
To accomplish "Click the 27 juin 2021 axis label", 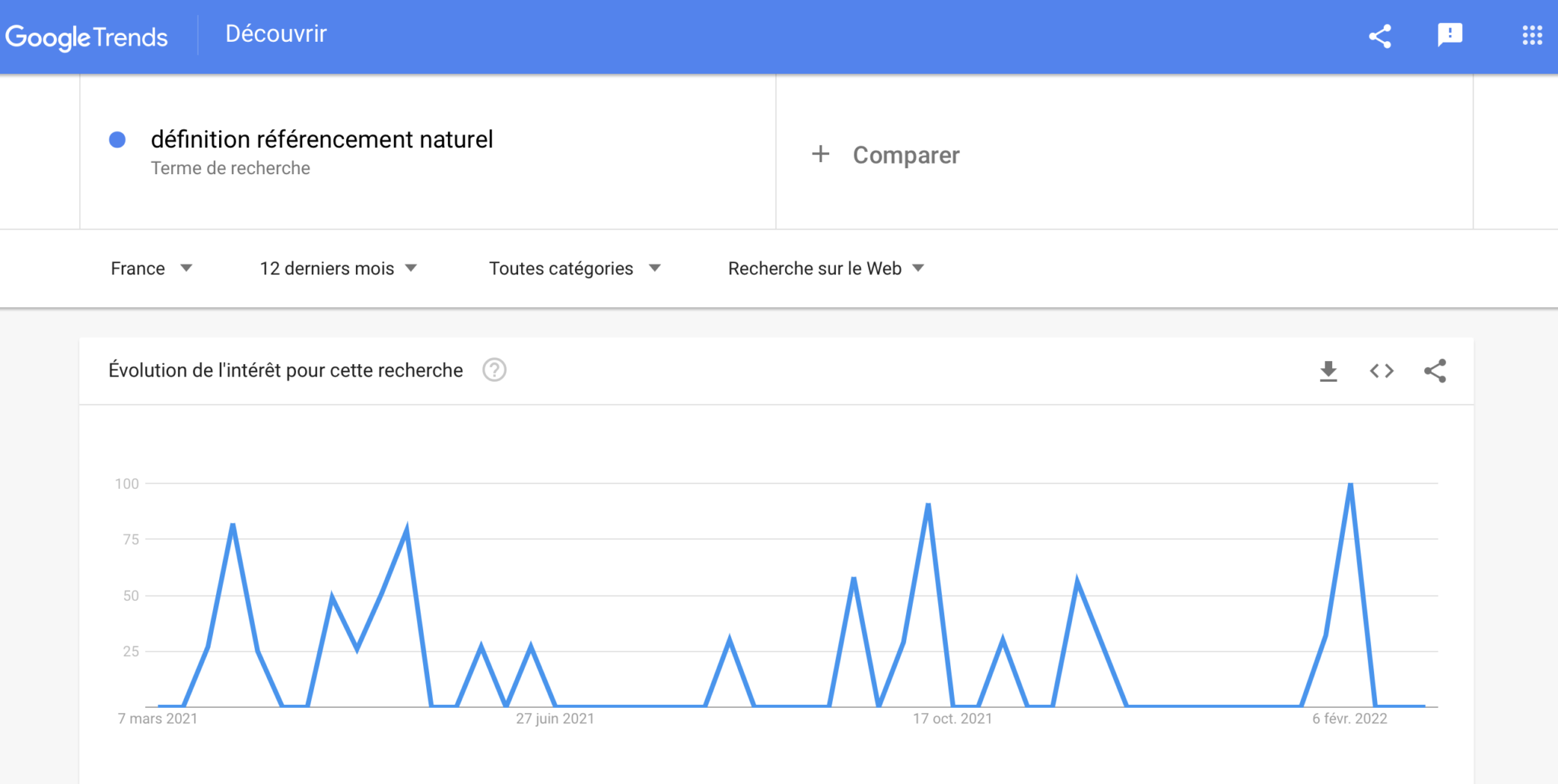I will click(555, 719).
